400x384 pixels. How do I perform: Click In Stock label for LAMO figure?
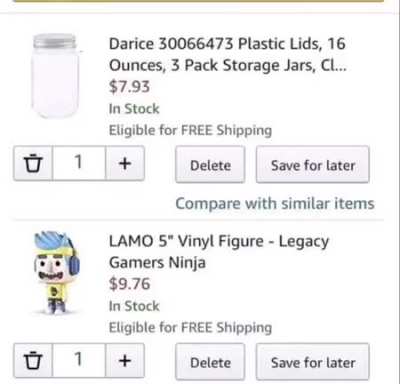pos(134,306)
